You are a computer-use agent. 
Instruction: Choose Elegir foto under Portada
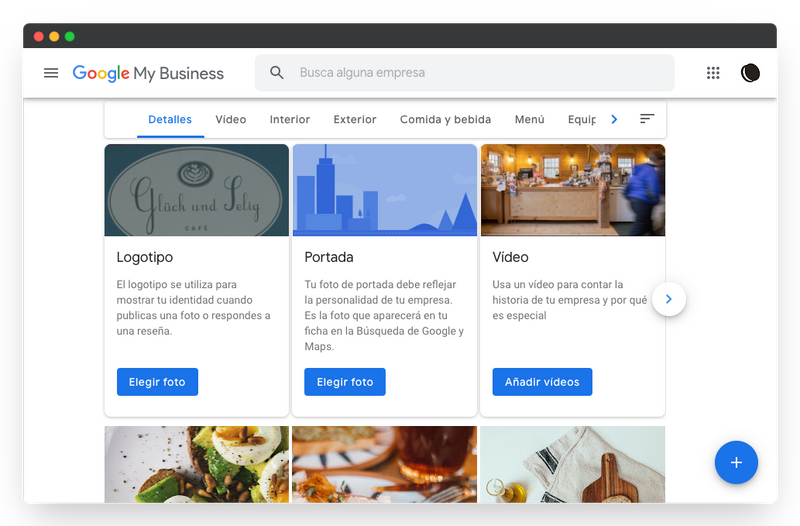tap(345, 382)
